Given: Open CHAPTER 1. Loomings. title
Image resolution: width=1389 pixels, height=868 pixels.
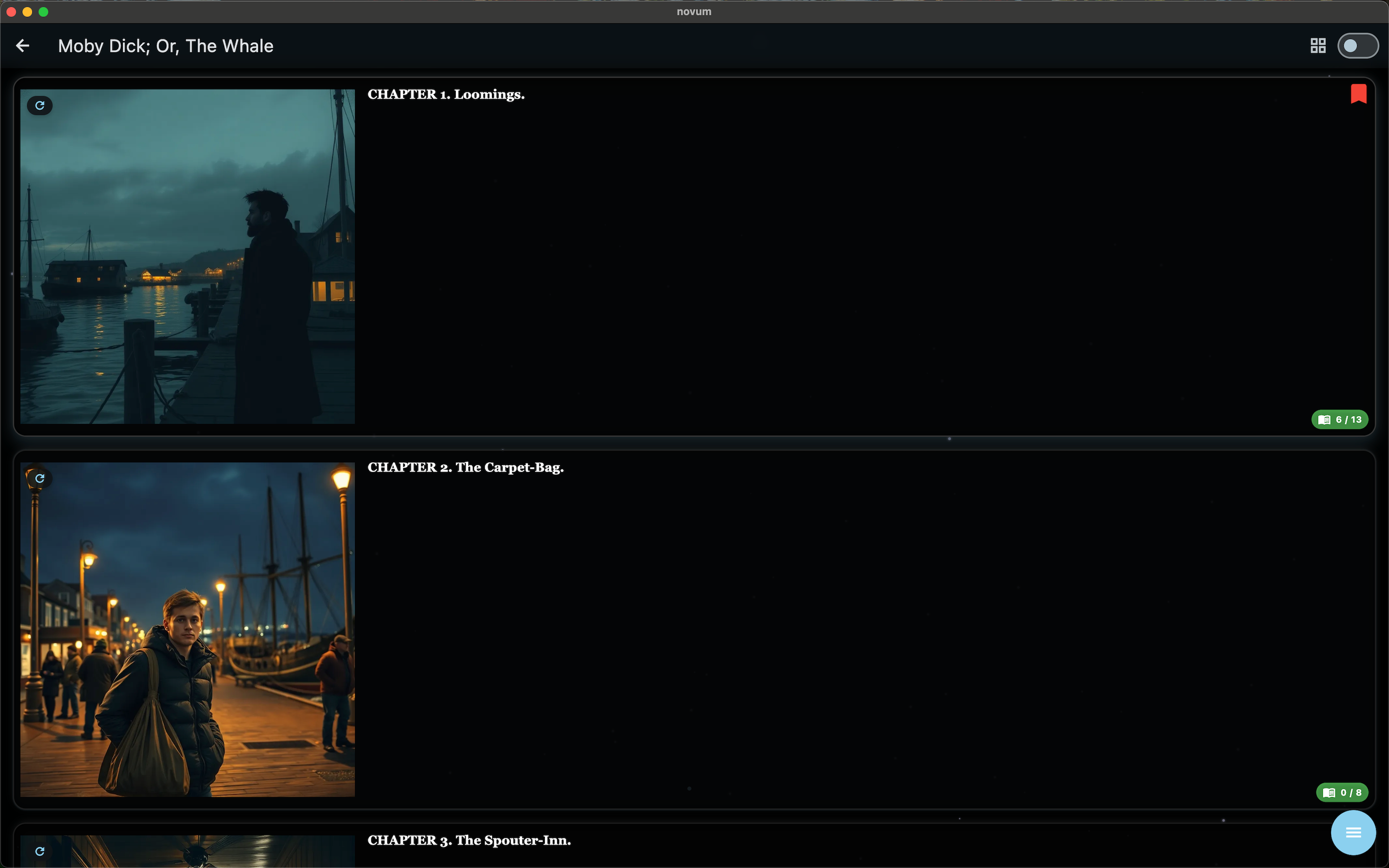Looking at the screenshot, I should point(446,95).
